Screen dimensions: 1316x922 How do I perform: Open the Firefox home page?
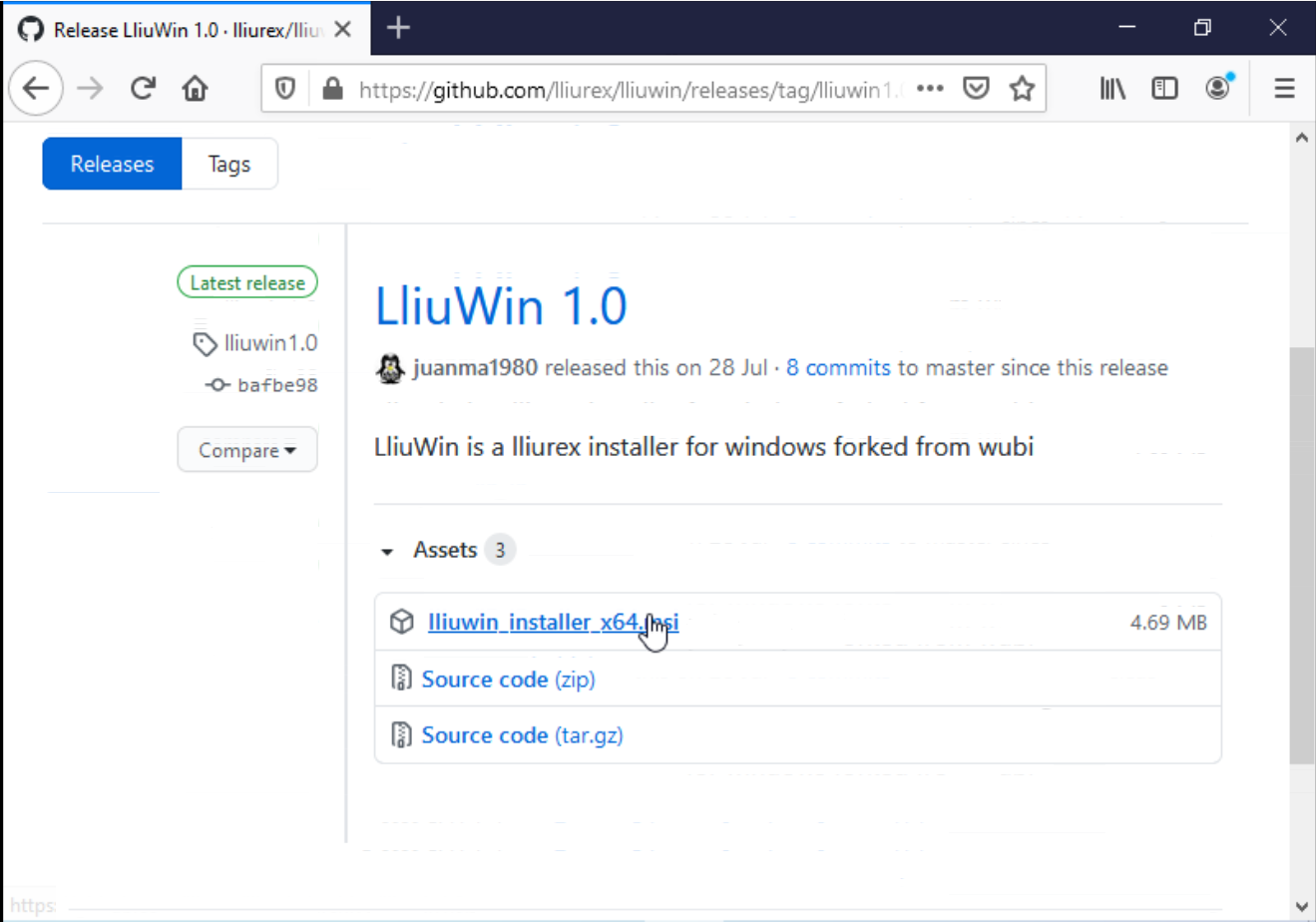pyautogui.click(x=196, y=89)
